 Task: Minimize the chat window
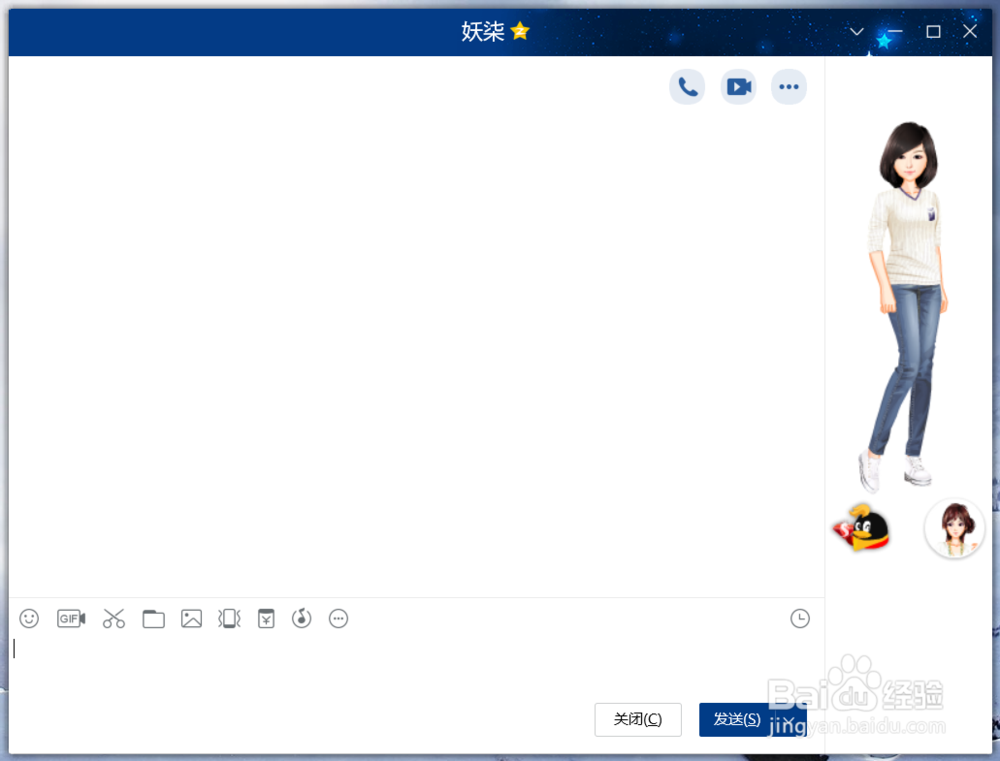click(895, 31)
